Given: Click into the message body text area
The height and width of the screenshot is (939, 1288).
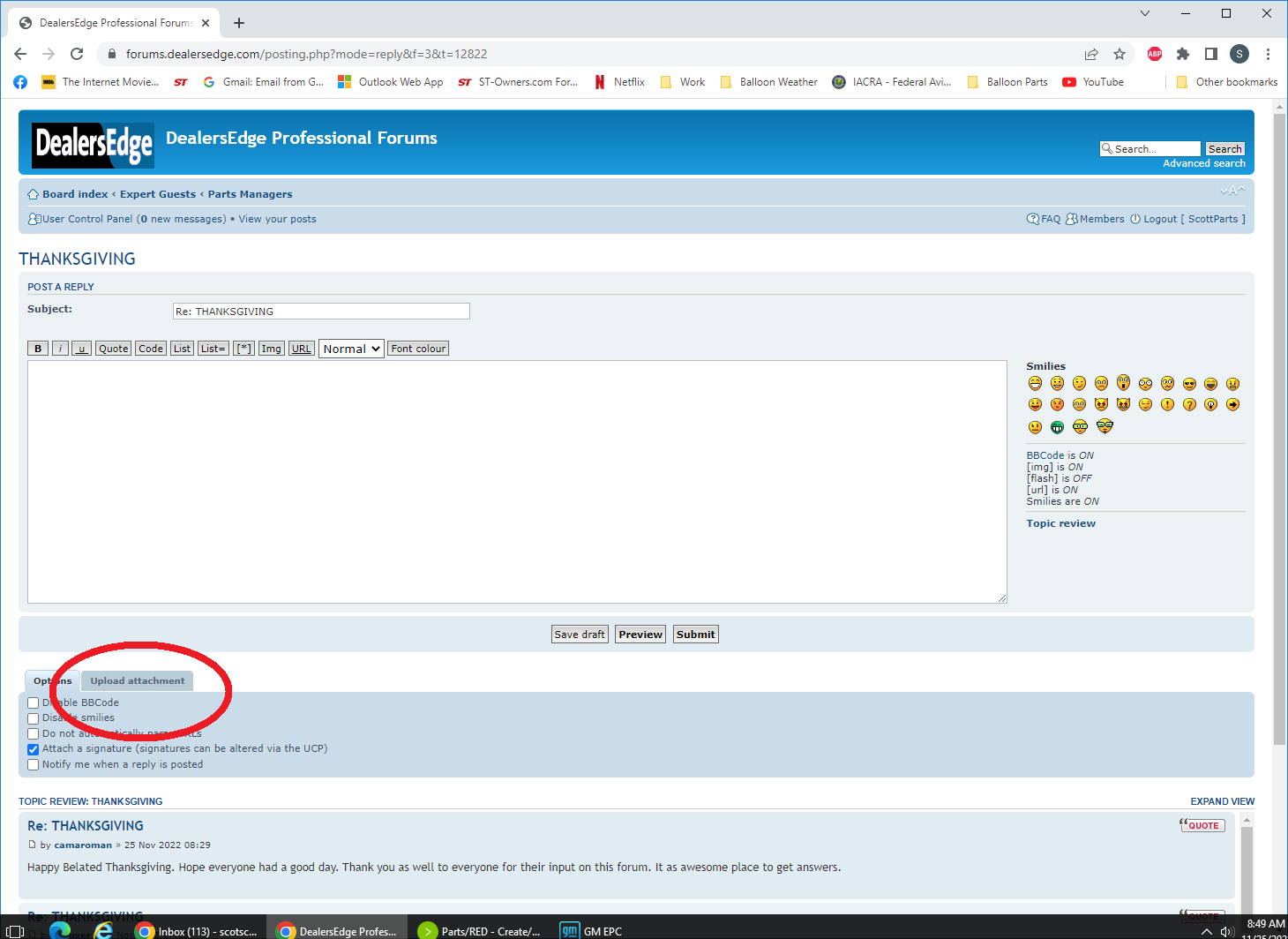Looking at the screenshot, I should pyautogui.click(x=517, y=482).
